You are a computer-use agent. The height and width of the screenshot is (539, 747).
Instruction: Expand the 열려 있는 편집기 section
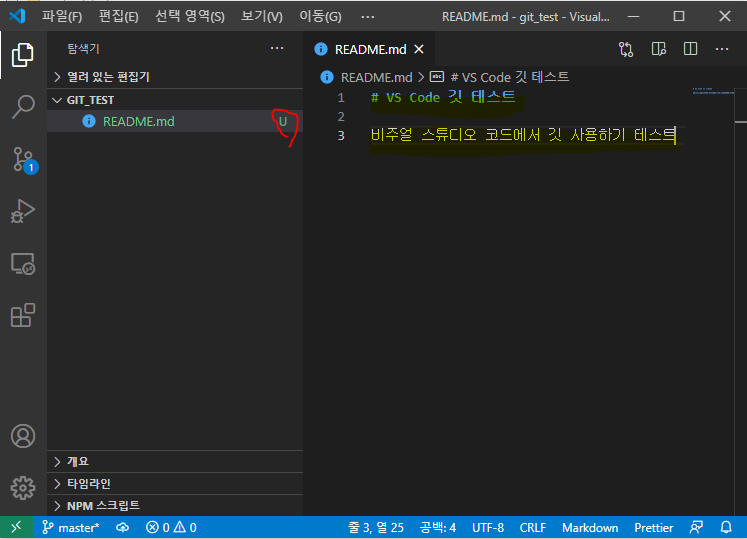175,77
